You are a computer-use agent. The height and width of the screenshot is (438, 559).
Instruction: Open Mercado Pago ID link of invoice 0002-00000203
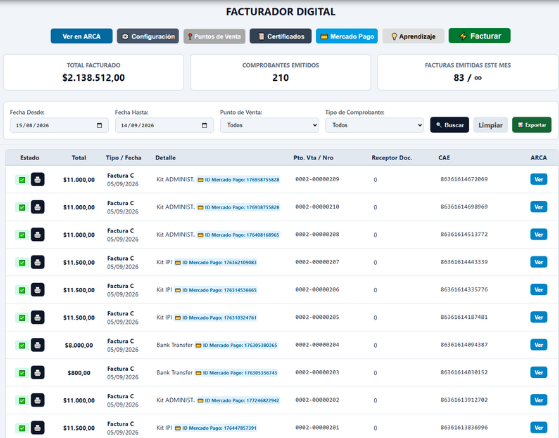click(x=236, y=373)
